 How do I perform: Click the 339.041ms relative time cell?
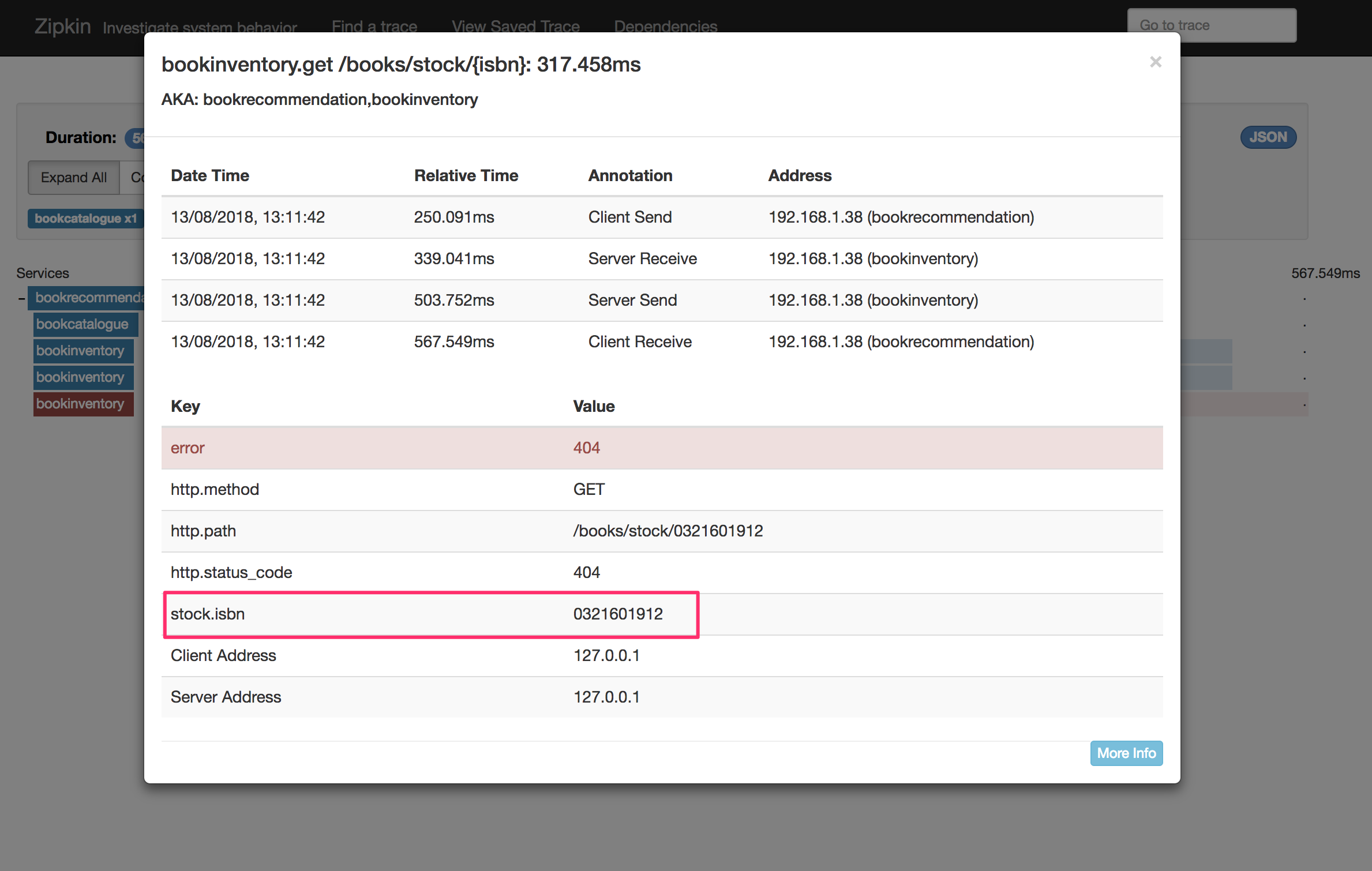[x=454, y=259]
